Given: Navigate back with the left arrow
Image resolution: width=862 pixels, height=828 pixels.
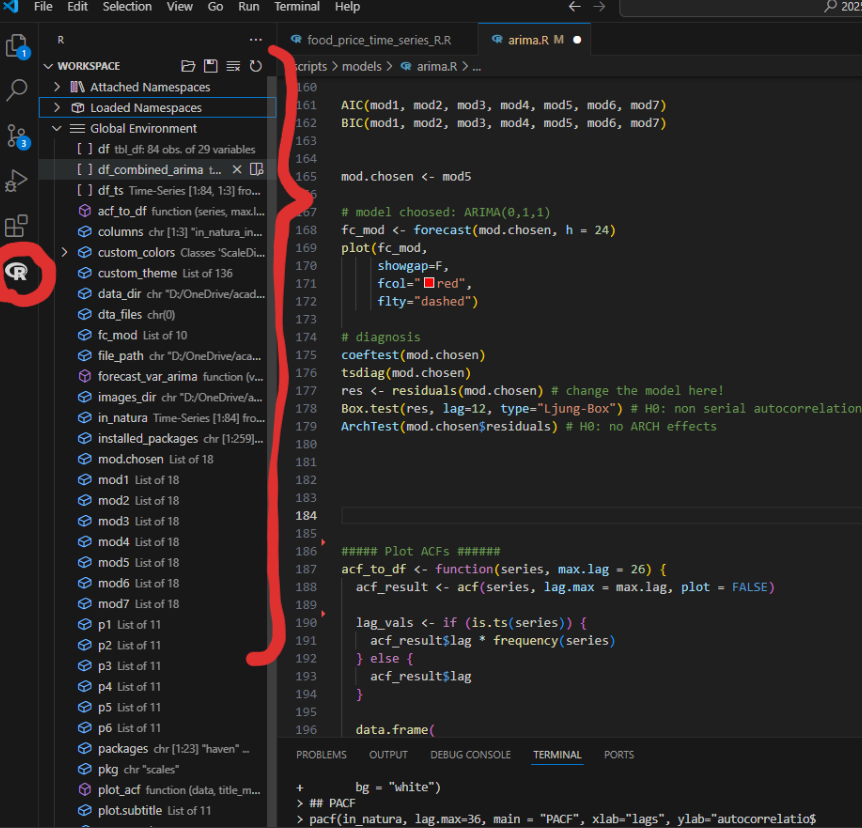Looking at the screenshot, I should click(x=574, y=7).
